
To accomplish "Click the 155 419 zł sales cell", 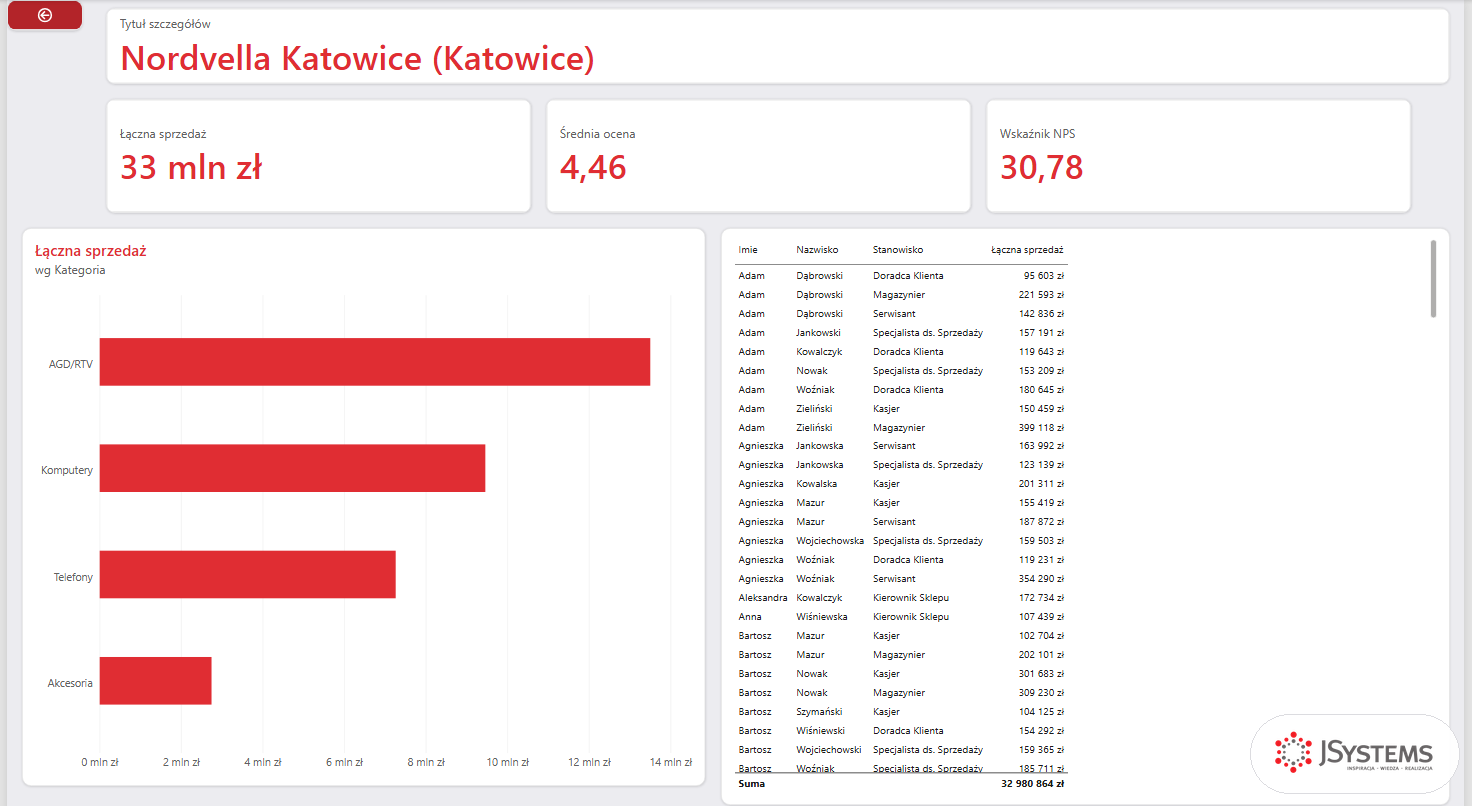I will pos(1041,503).
